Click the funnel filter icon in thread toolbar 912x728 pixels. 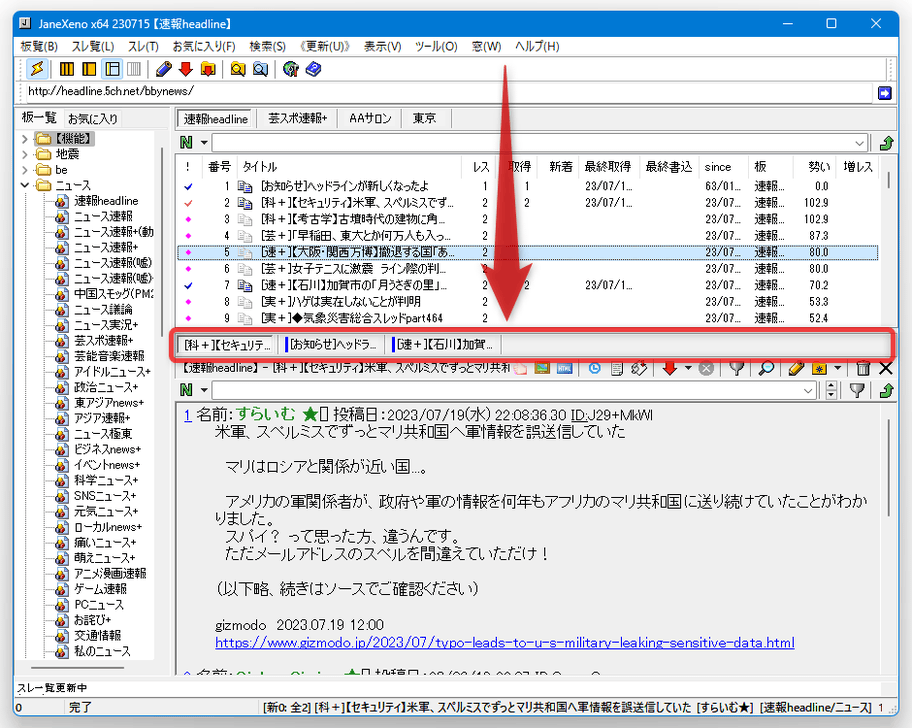pos(736,368)
